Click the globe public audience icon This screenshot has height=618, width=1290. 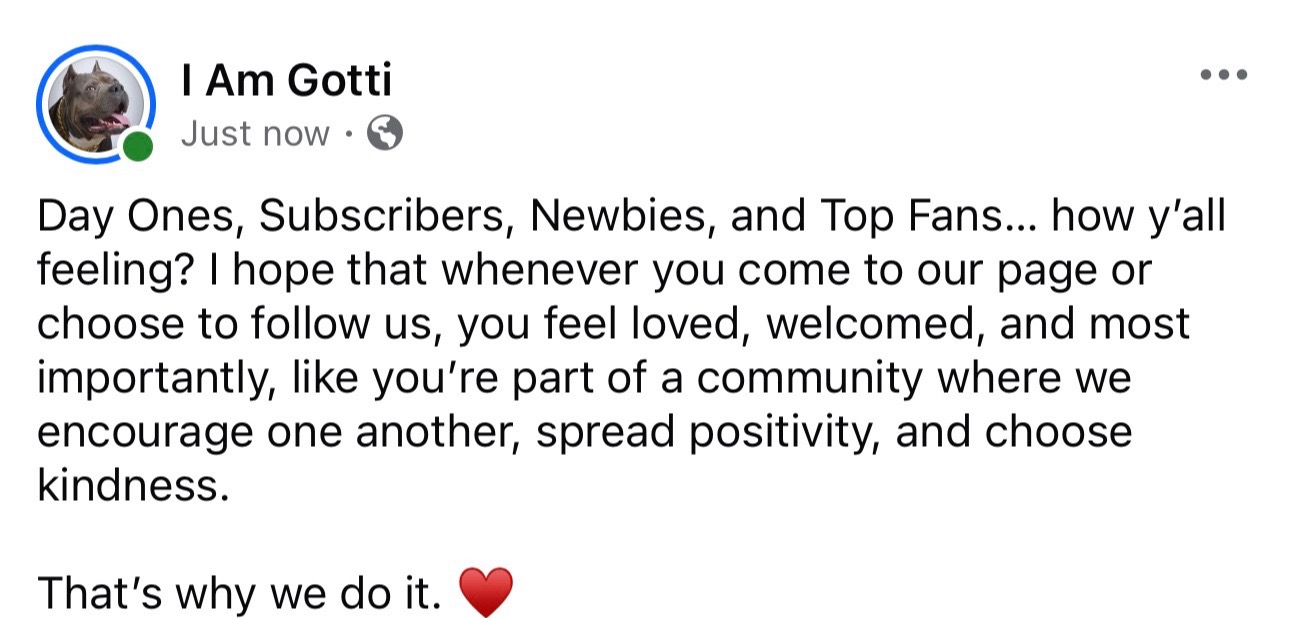385,133
